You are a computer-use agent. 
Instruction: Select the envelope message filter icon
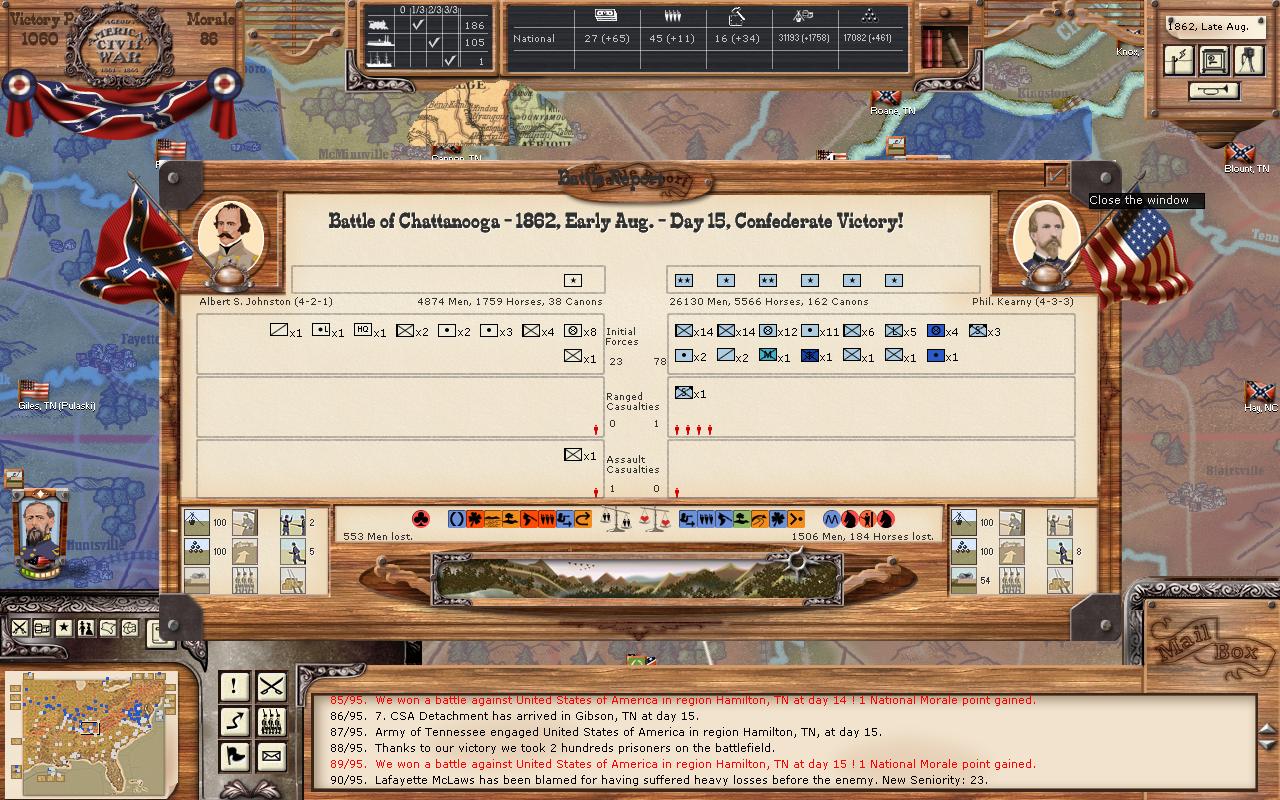click(x=271, y=756)
